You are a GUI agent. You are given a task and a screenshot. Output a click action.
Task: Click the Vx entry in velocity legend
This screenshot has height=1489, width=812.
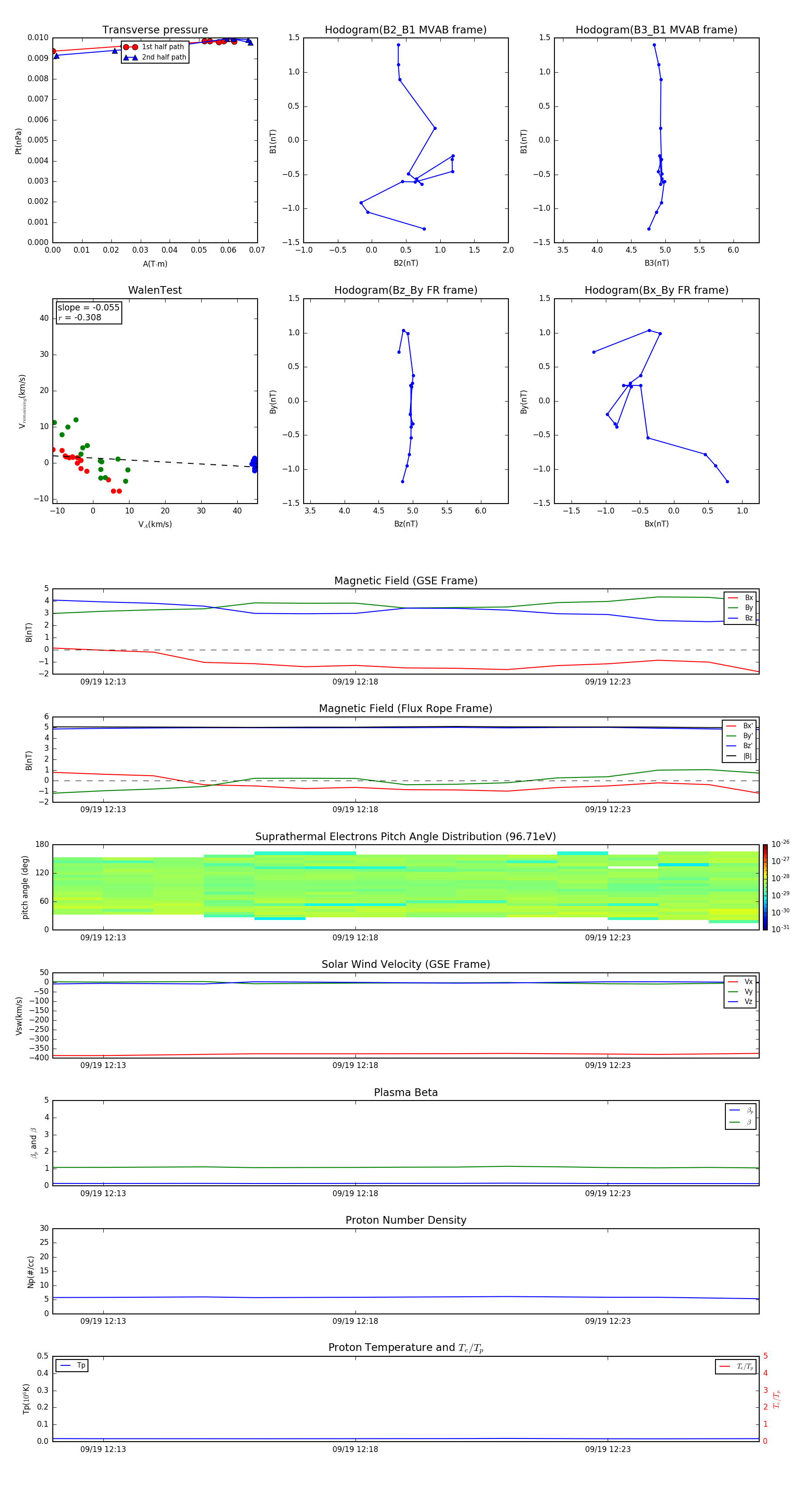[x=740, y=981]
